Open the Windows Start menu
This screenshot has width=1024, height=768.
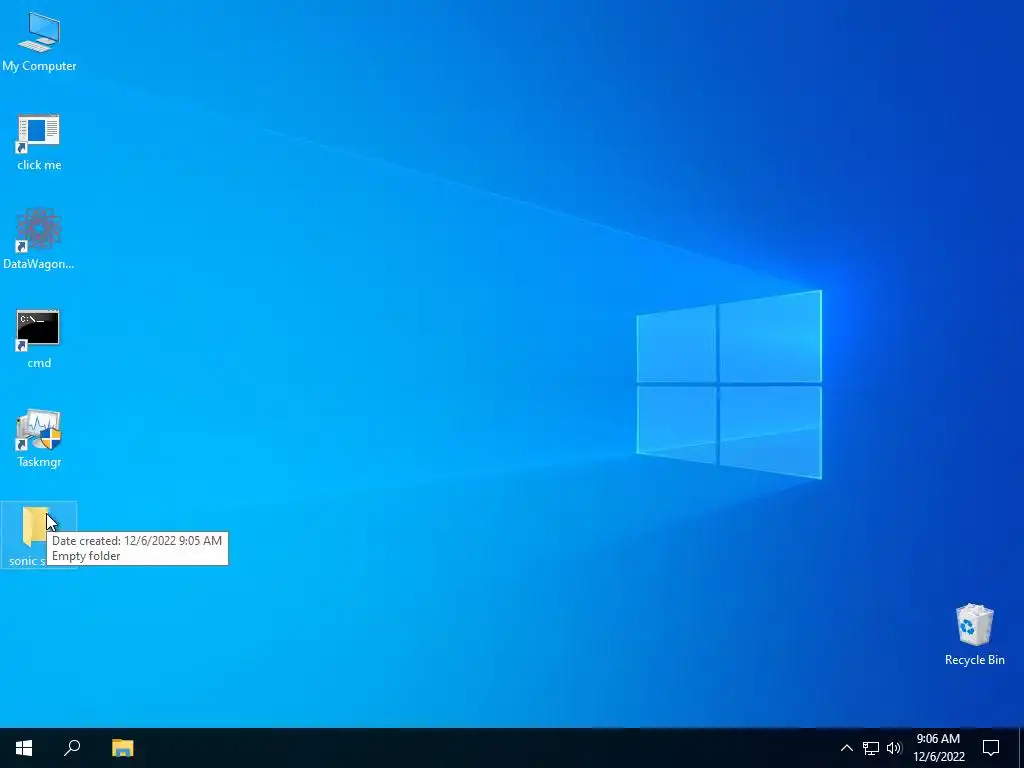24,748
